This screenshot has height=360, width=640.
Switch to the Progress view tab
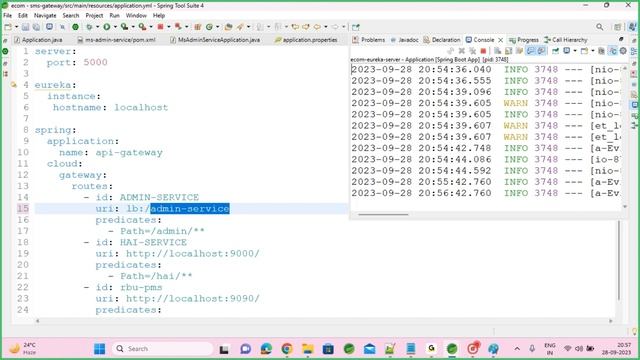click(x=524, y=40)
